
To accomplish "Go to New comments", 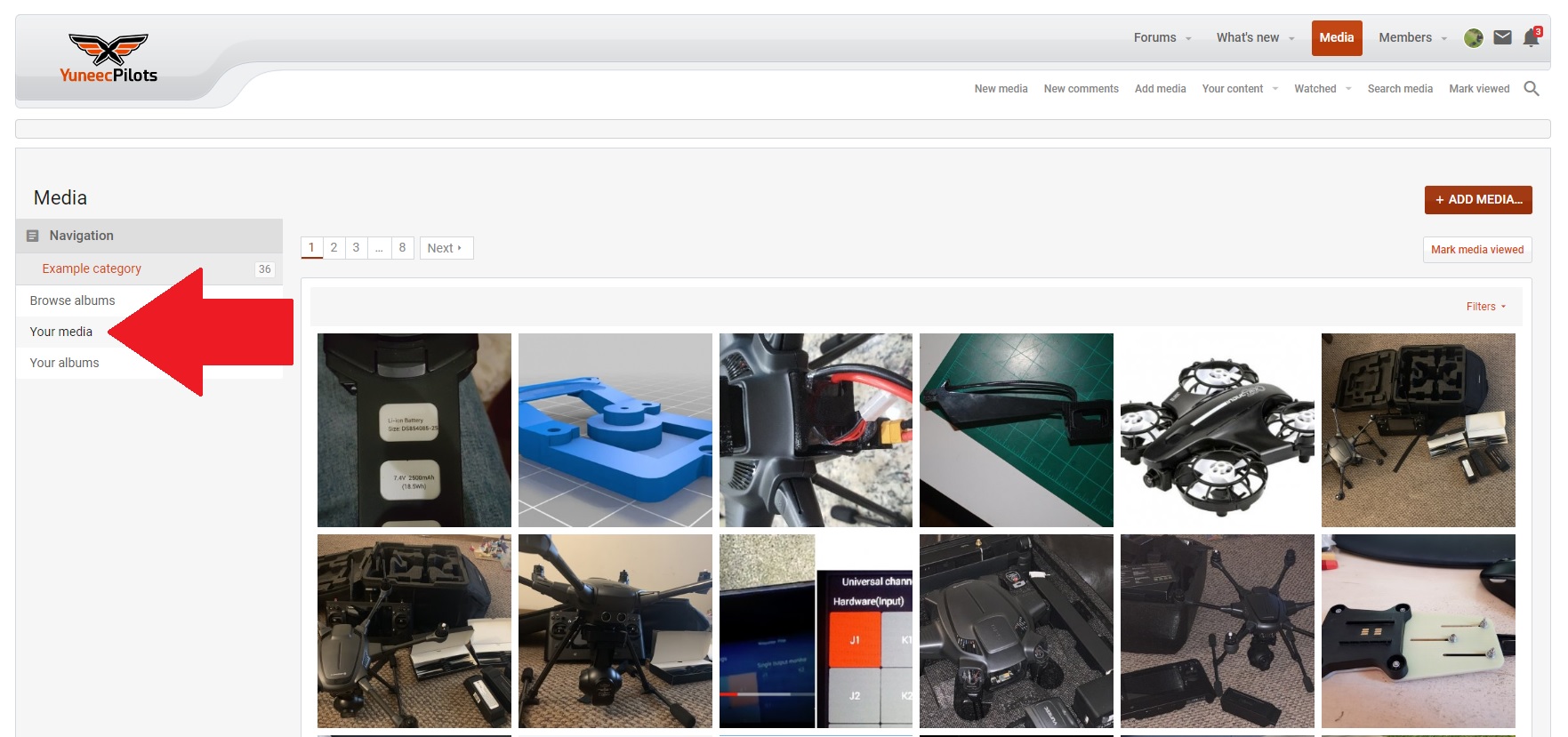I will [1081, 89].
